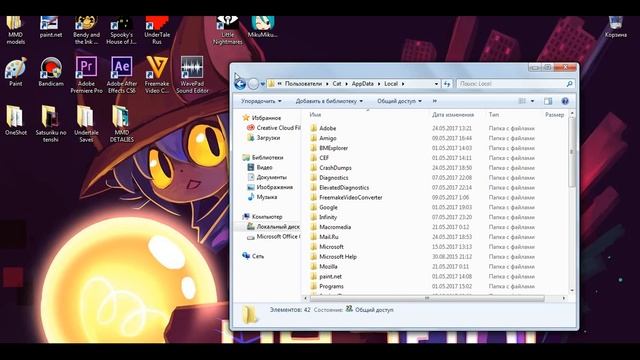
Task: Launch Paint from the desktop
Action: 16,71
